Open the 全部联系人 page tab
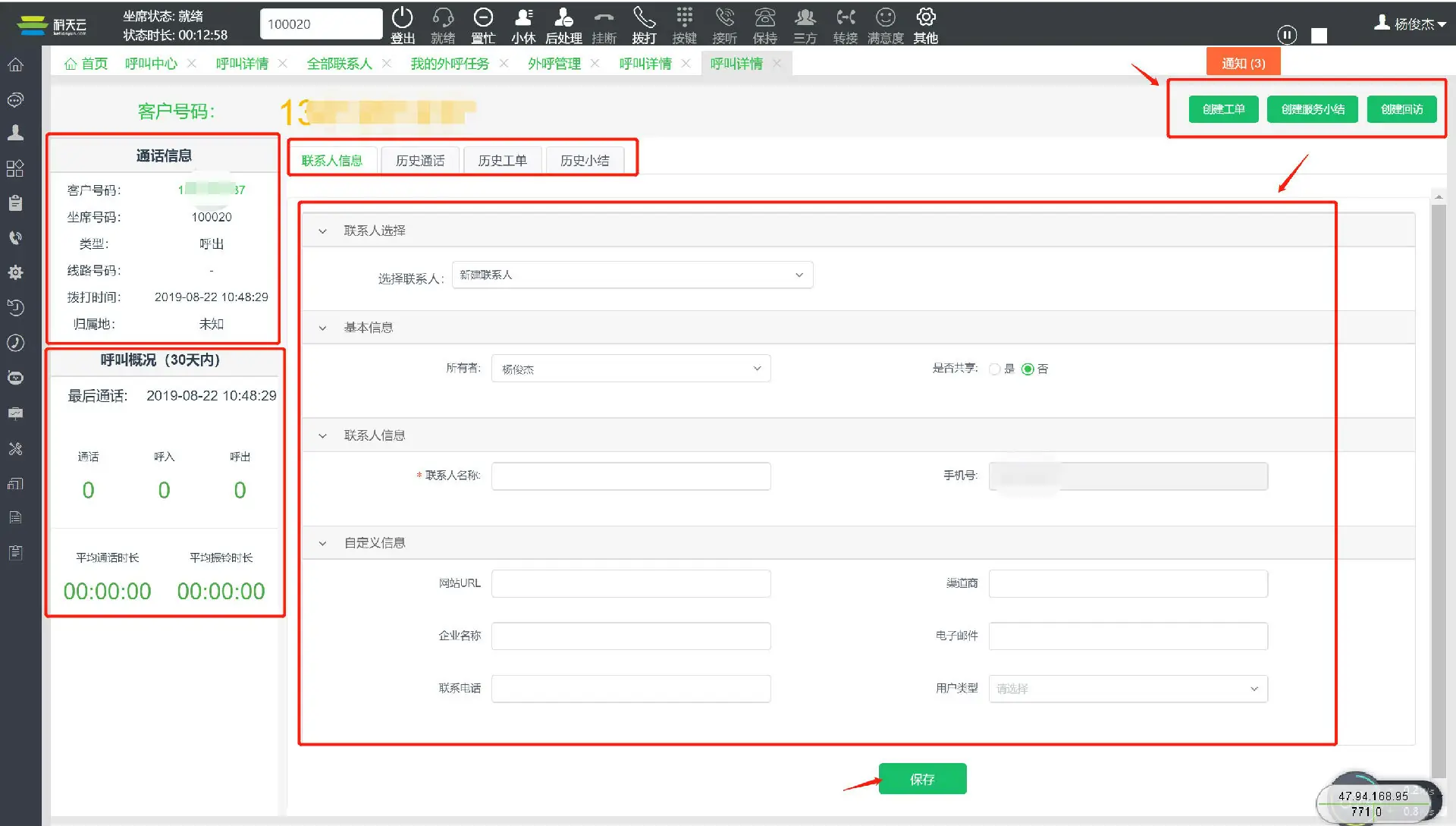Screen dimensions: 1456x826 pos(339,64)
